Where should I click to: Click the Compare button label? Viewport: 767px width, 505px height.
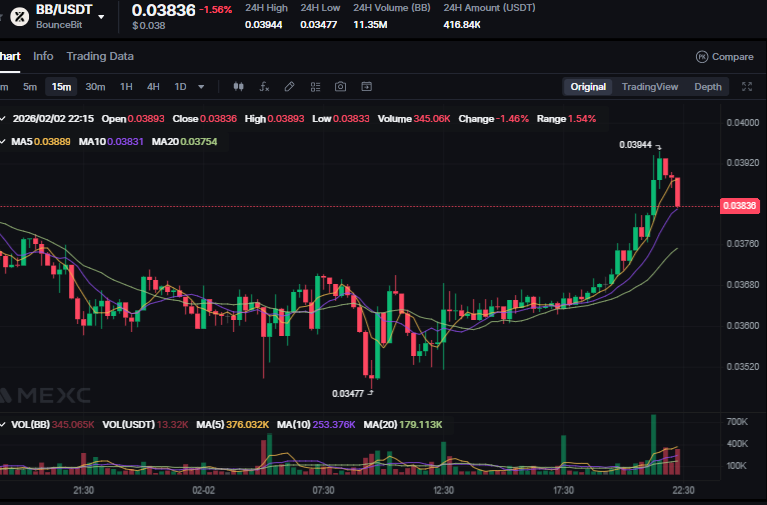pyautogui.click(x=732, y=57)
